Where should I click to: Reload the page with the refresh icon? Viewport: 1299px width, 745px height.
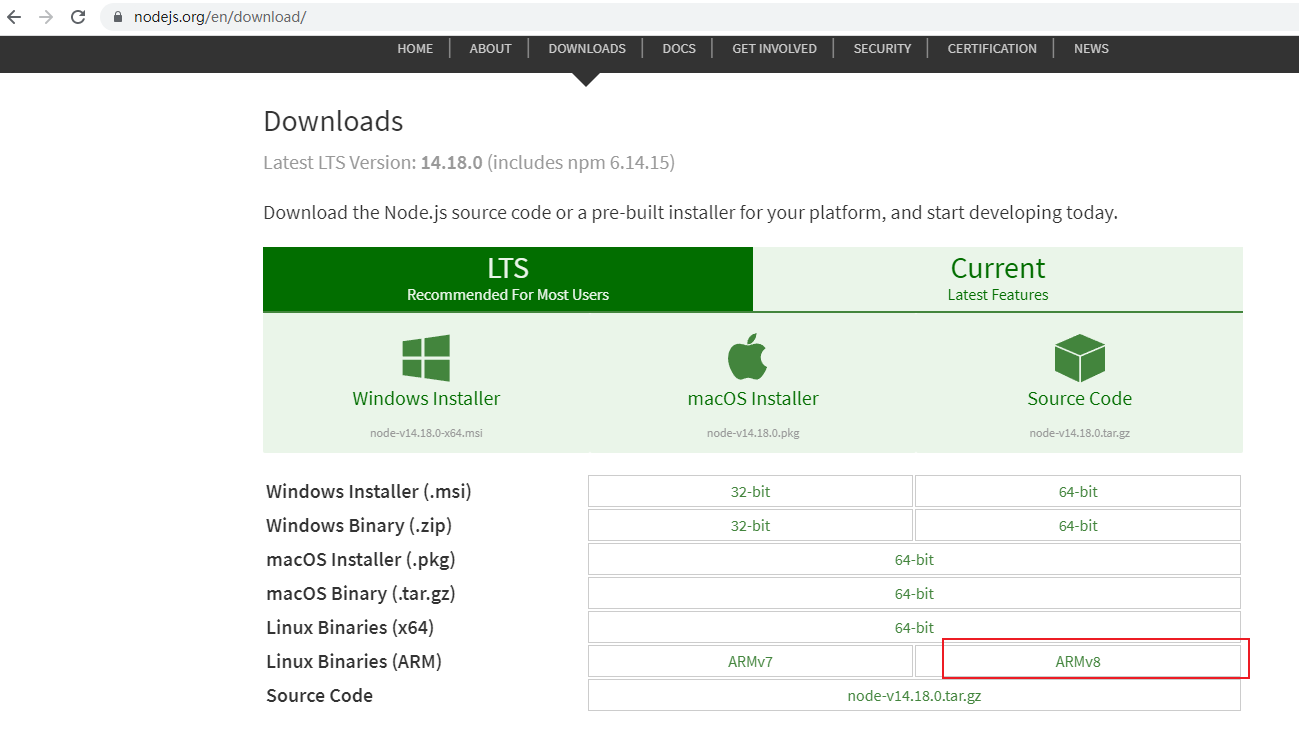(78, 17)
